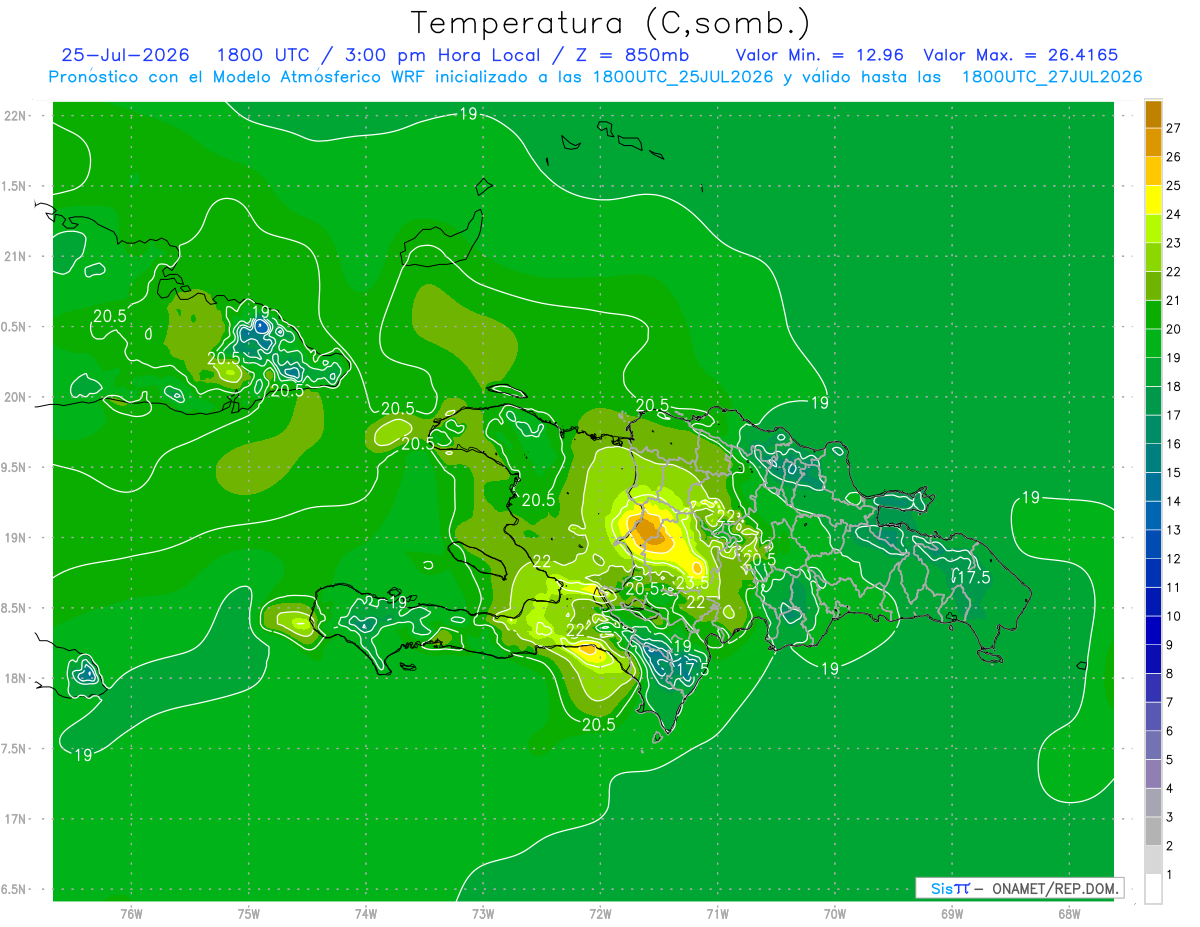Click legend scale number 21
The width and height of the screenshot is (1200, 927).
(x=1174, y=300)
